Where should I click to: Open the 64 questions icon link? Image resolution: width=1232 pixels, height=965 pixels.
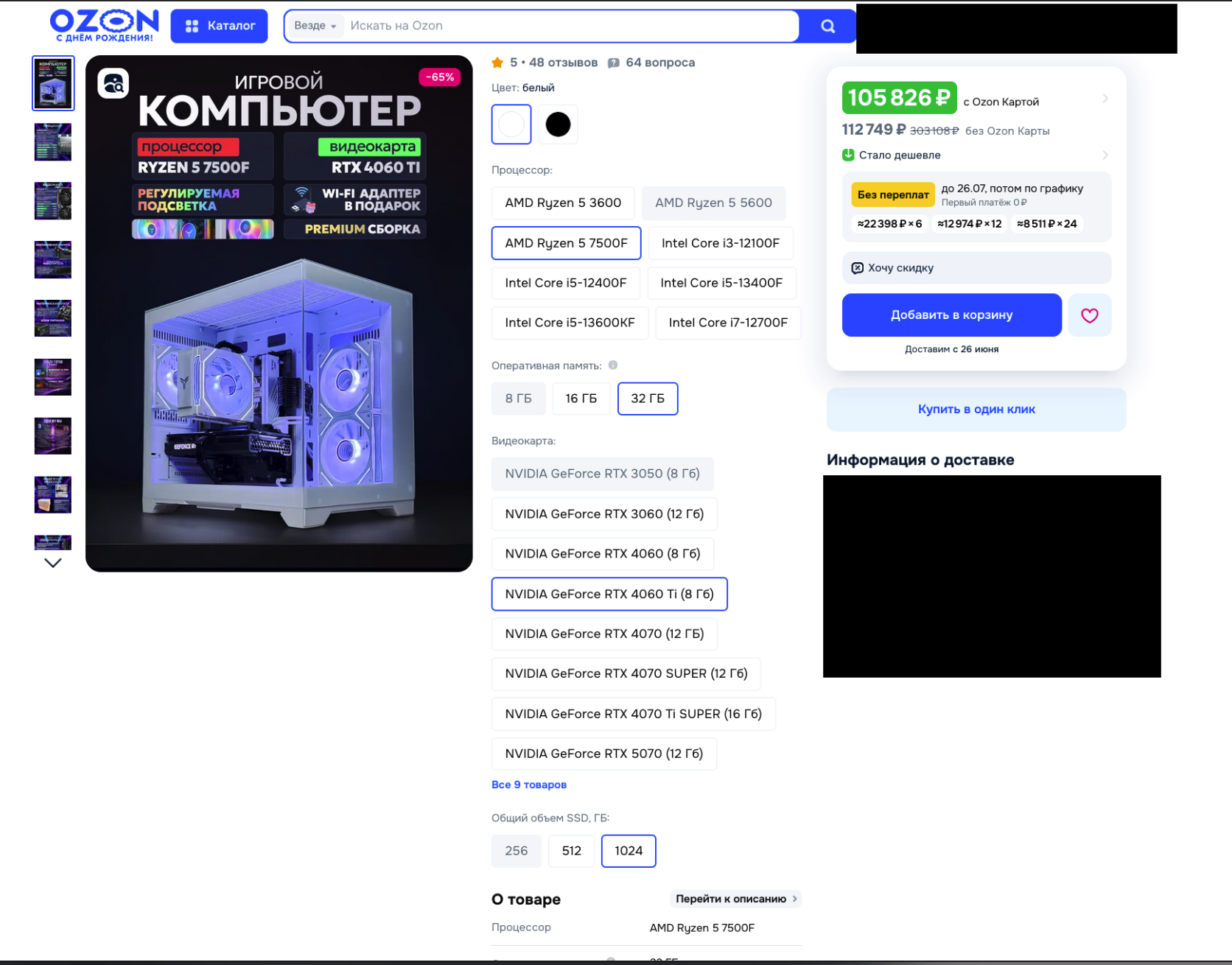[x=613, y=63]
